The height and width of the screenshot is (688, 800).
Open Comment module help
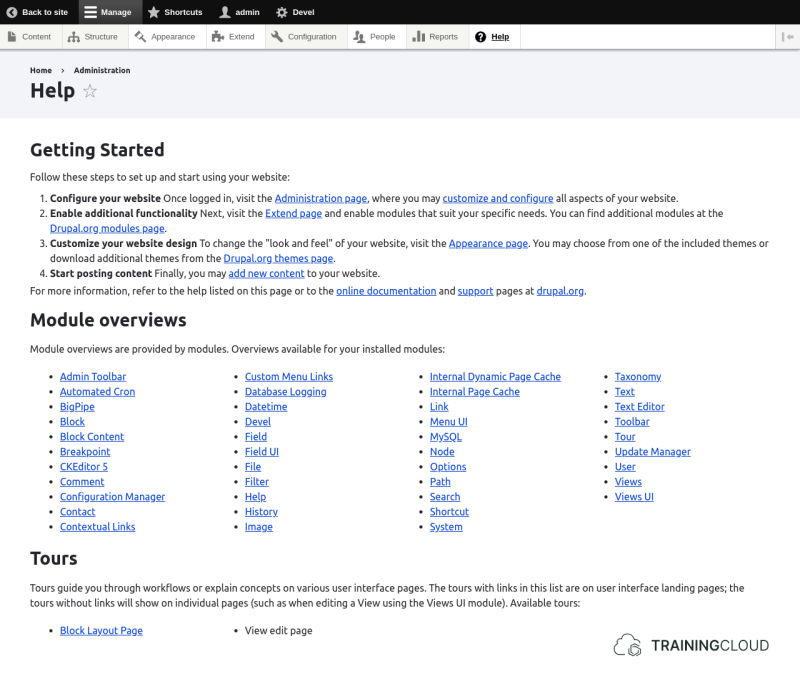coord(82,482)
